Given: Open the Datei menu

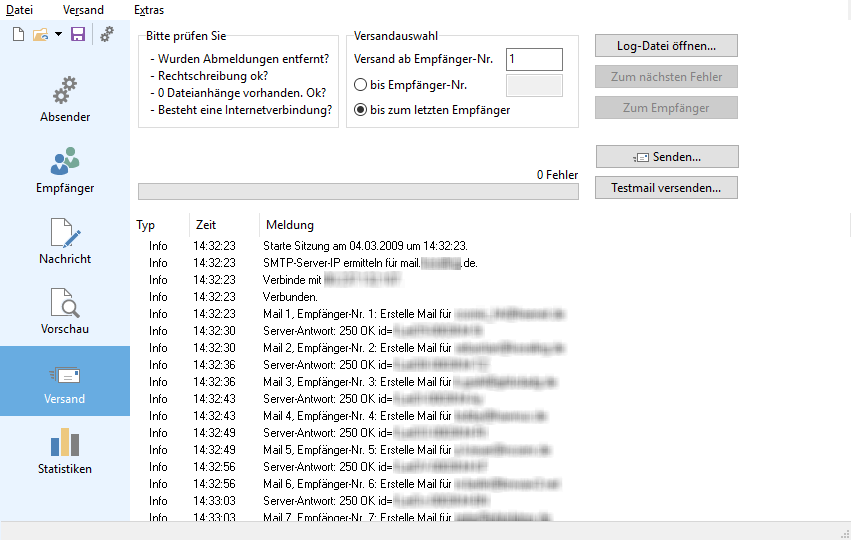Looking at the screenshot, I should coord(20,10).
